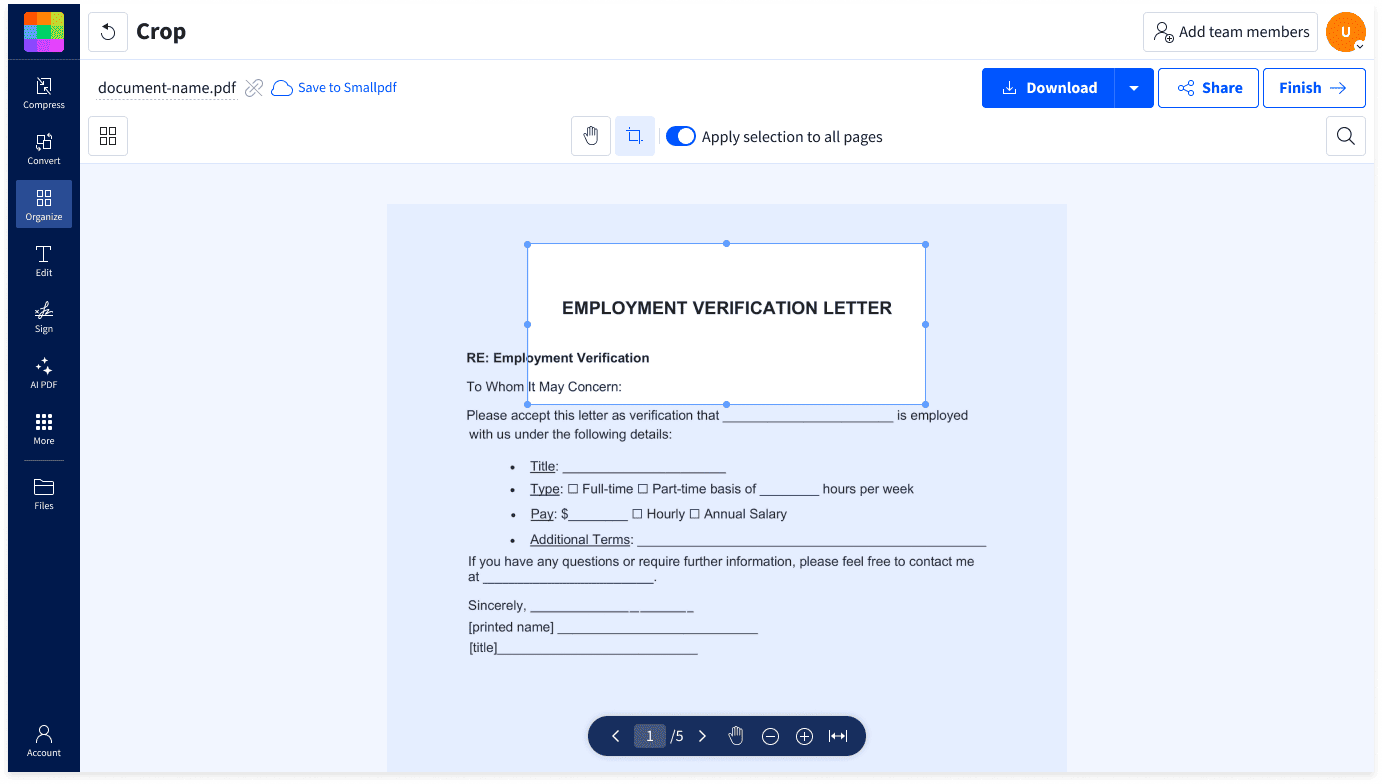
Task: Click Add team members
Action: pos(1231,32)
